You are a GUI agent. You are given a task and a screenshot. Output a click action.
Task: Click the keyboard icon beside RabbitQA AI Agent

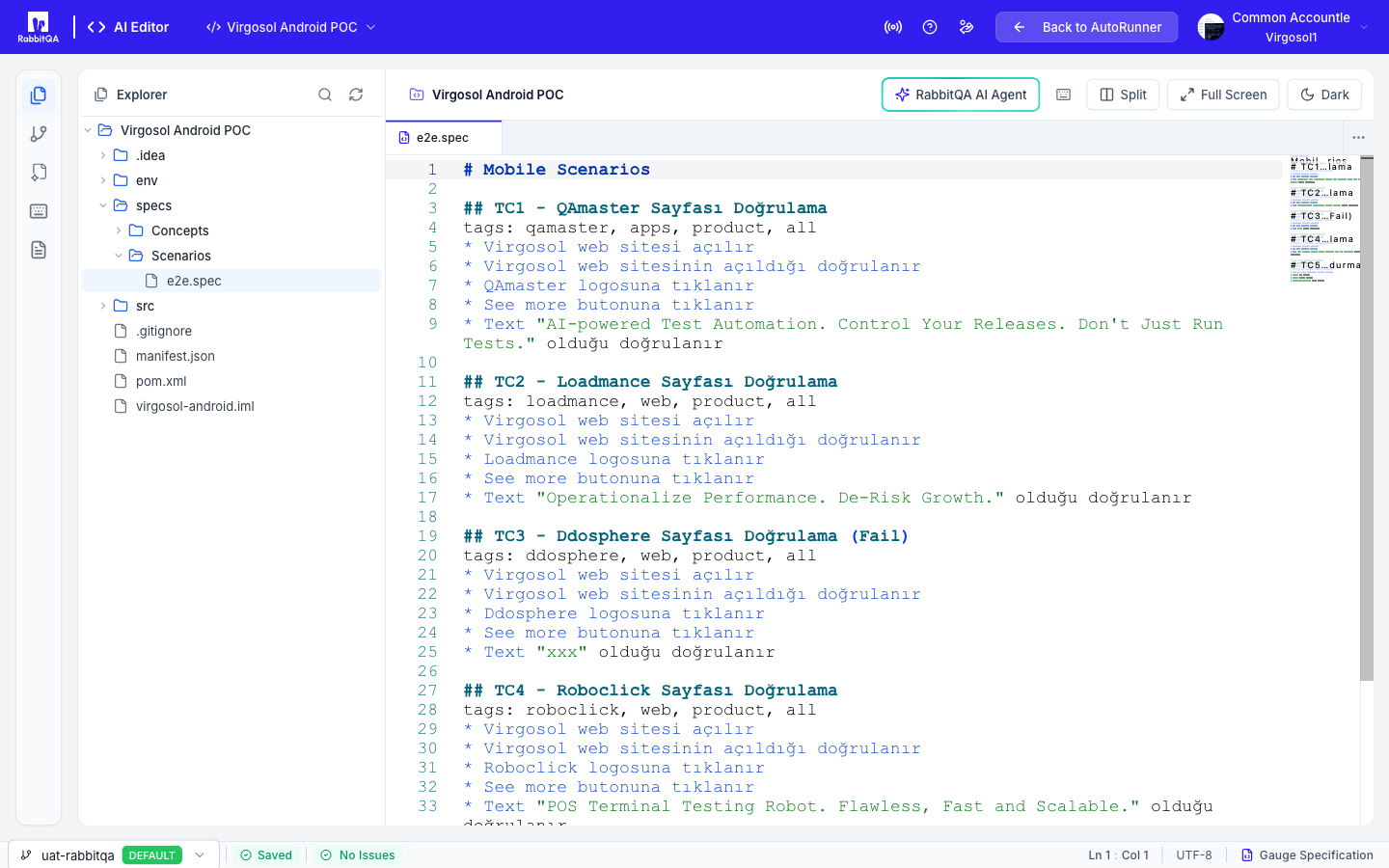[x=1063, y=95]
